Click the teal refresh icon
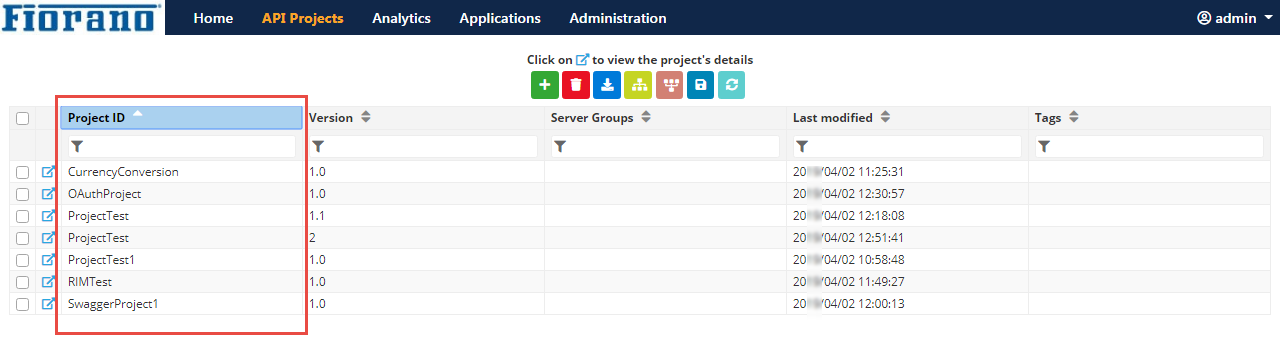This screenshot has height=360, width=1280. point(731,85)
